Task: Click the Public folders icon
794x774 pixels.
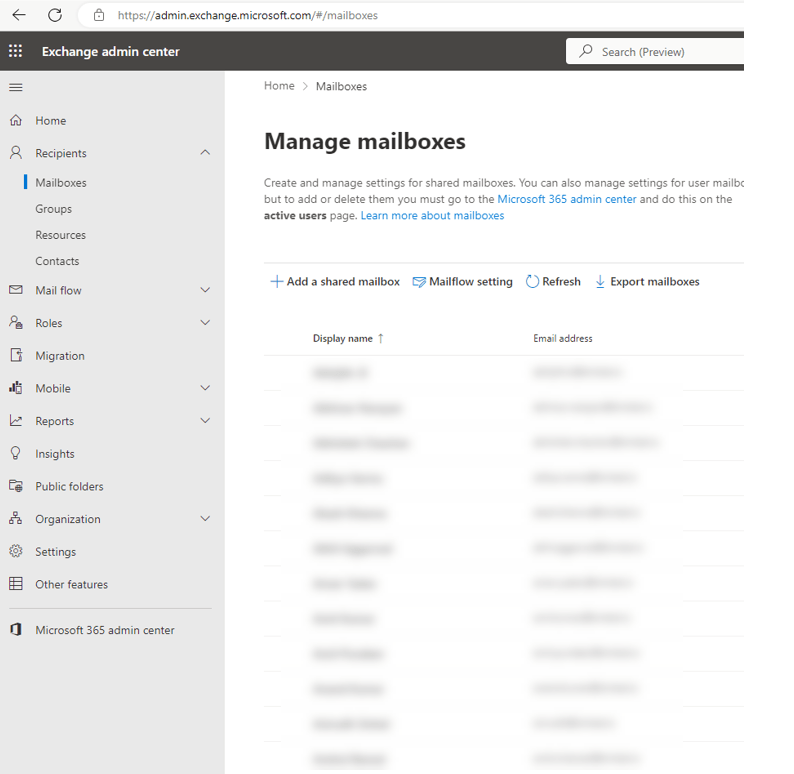Action: click(15, 486)
